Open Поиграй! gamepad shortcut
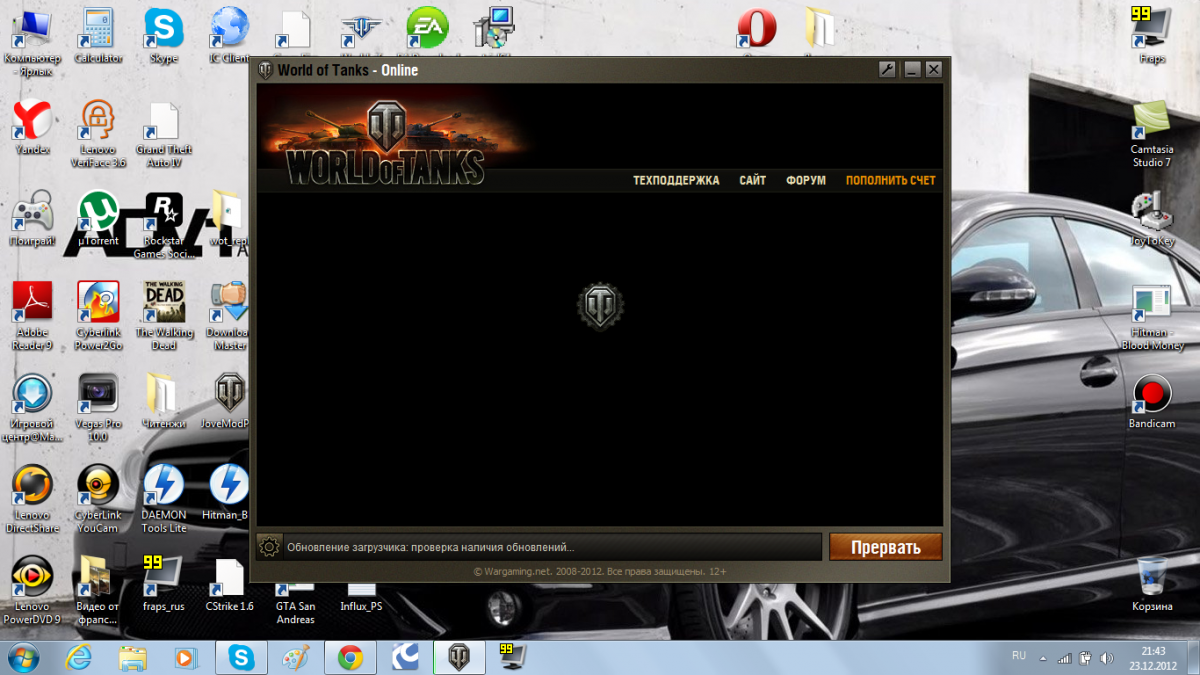The height and width of the screenshot is (675, 1200). (x=32, y=218)
